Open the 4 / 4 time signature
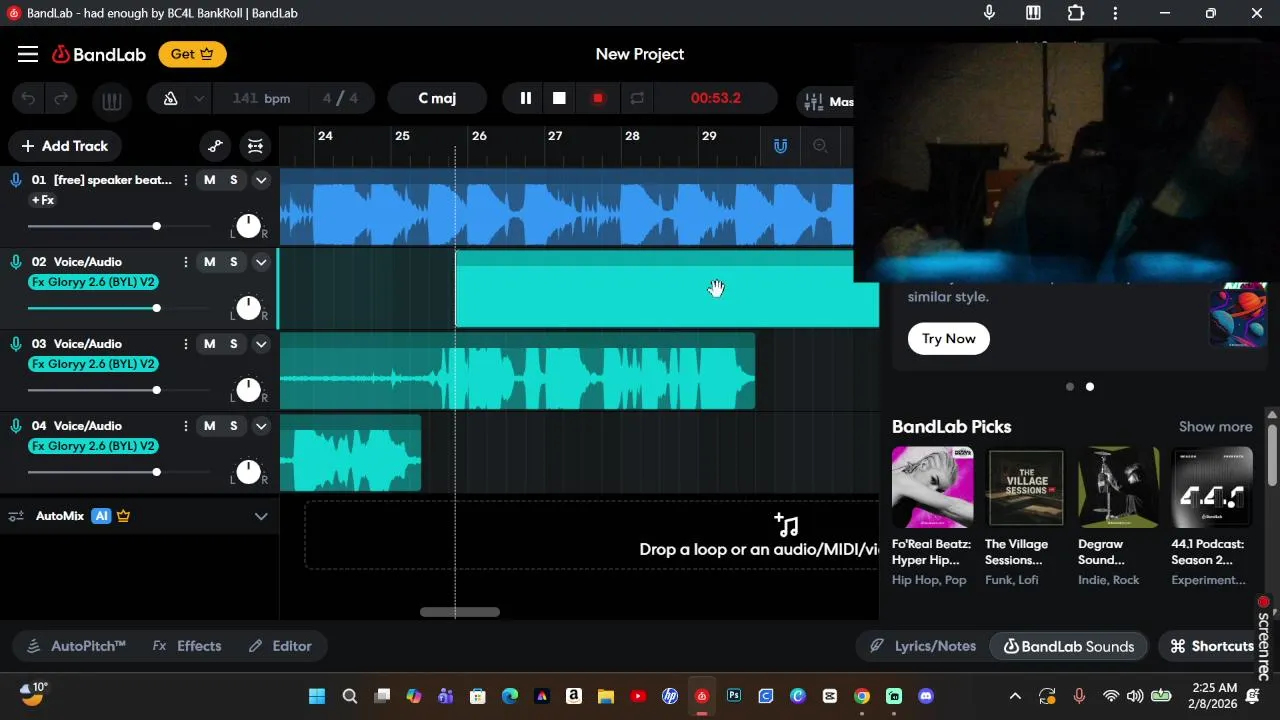This screenshot has height=720, width=1280. pyautogui.click(x=340, y=98)
